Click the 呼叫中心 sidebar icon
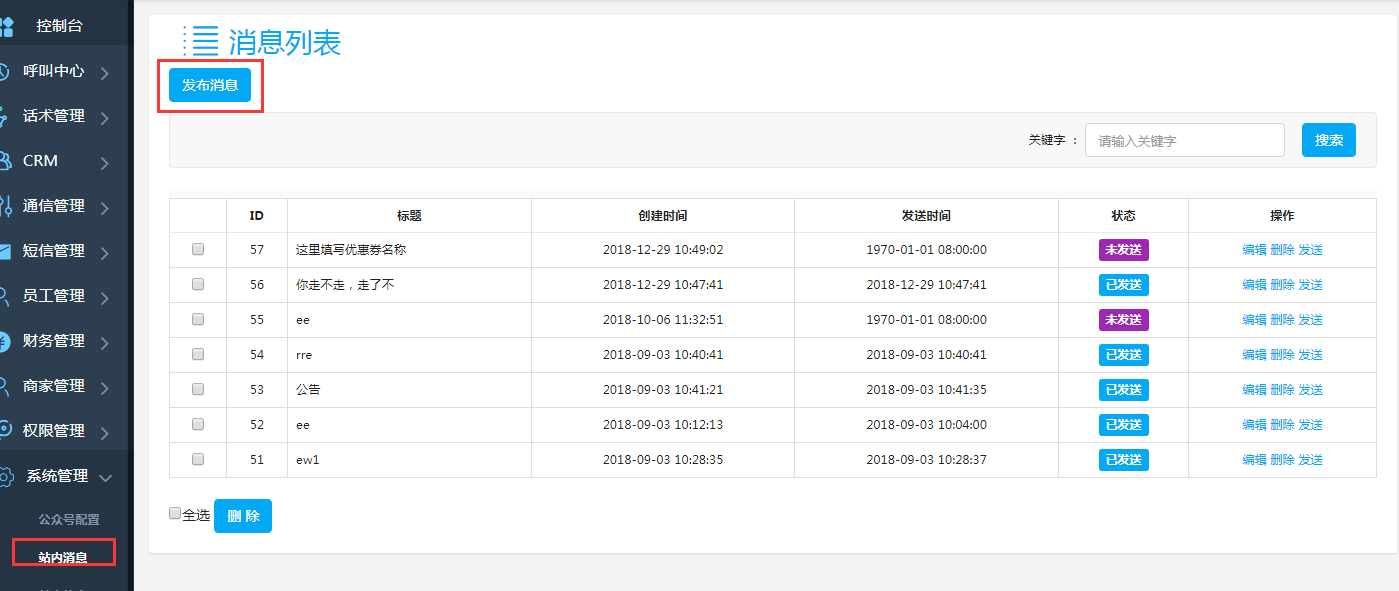The image size is (1399, 591). pos(5,72)
